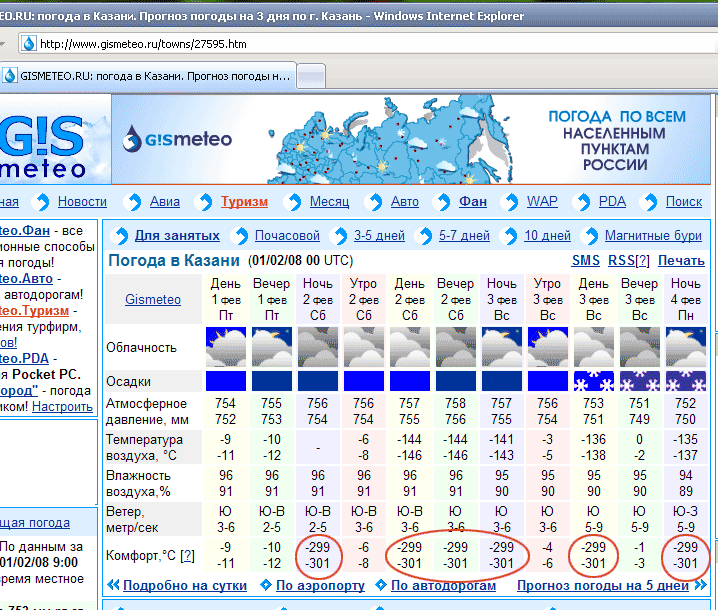Switch to the Для занятых forecast view
Image resolution: width=718 pixels, height=610 pixels.
coord(177,235)
